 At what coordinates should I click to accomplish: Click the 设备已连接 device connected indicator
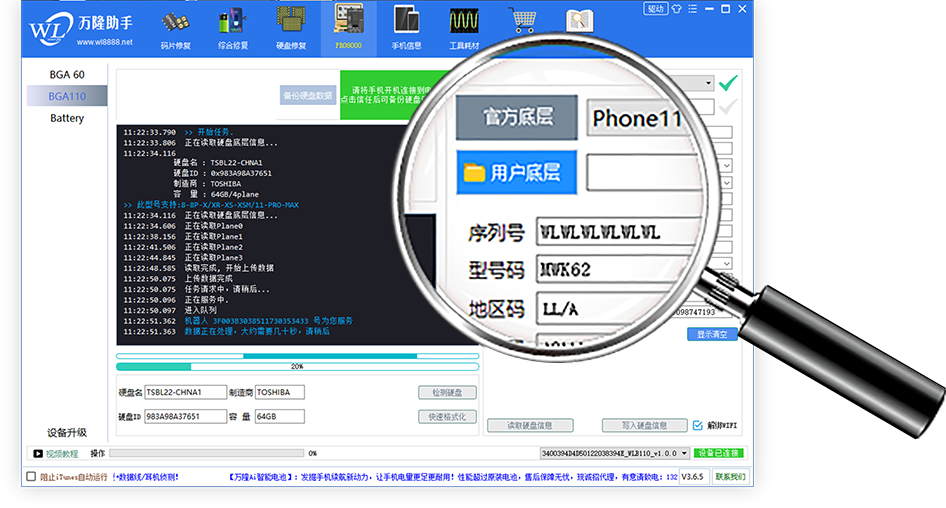click(x=719, y=453)
